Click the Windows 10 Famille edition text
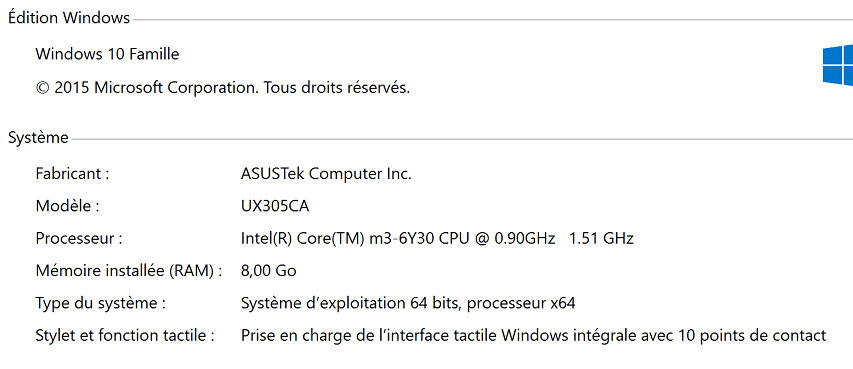Viewport: 853px width, 369px height. tap(107, 54)
